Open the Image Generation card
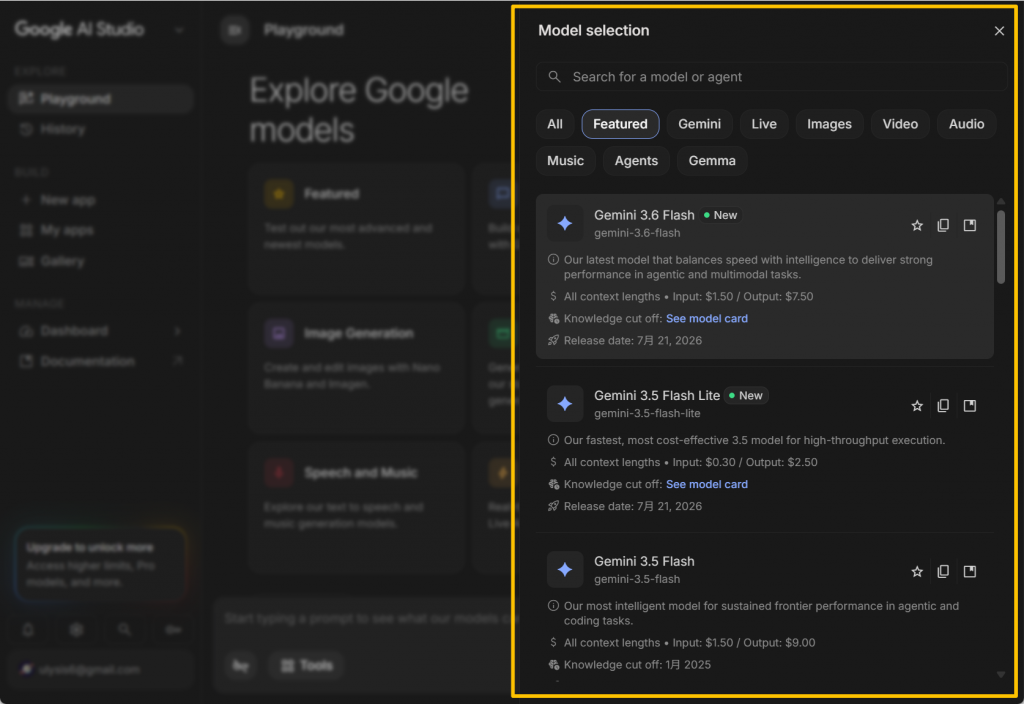 click(357, 369)
